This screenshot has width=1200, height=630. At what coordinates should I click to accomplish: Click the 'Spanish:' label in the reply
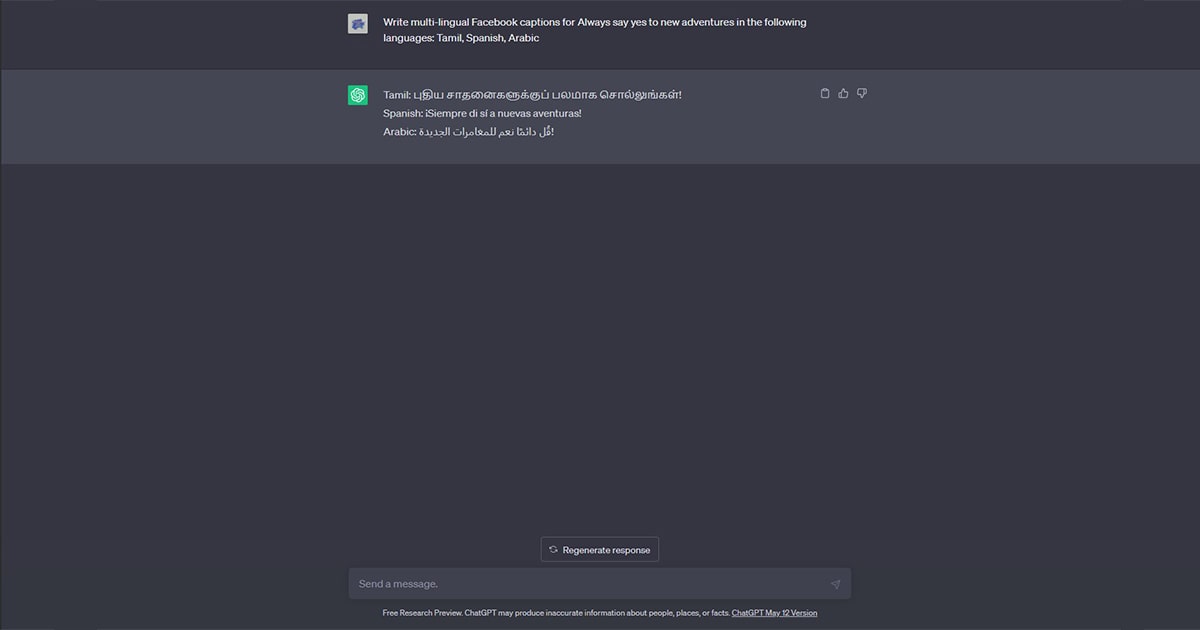[x=403, y=113]
